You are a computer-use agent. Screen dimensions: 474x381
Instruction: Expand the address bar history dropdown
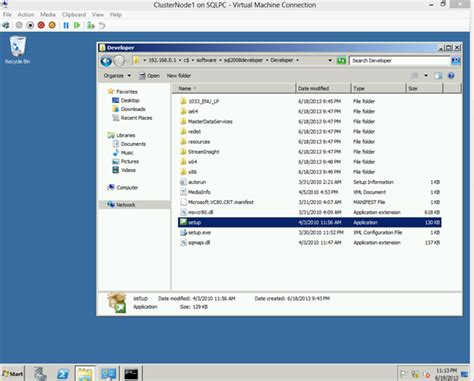pos(330,60)
